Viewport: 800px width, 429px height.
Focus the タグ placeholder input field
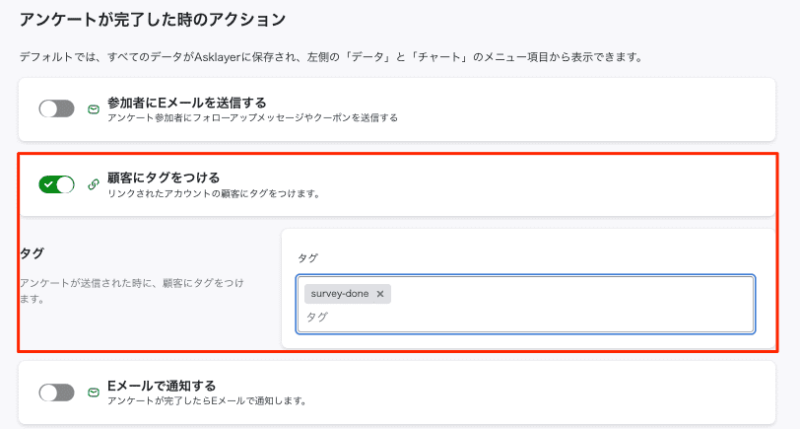(x=526, y=317)
